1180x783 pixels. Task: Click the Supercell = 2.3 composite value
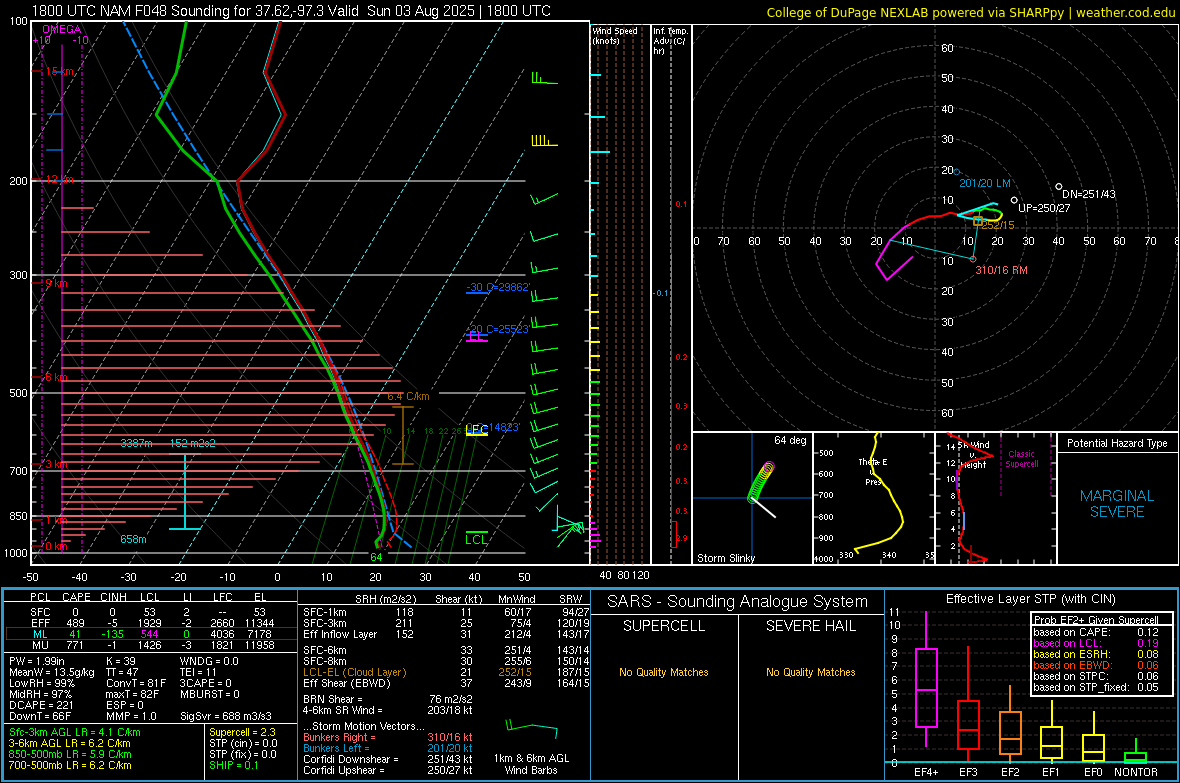pos(242,733)
